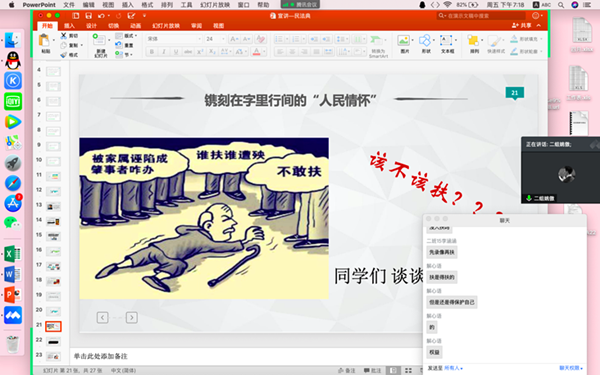Viewport: 600px width, 375px height.
Task: Click the format painter brush icon
Action: click(64, 55)
